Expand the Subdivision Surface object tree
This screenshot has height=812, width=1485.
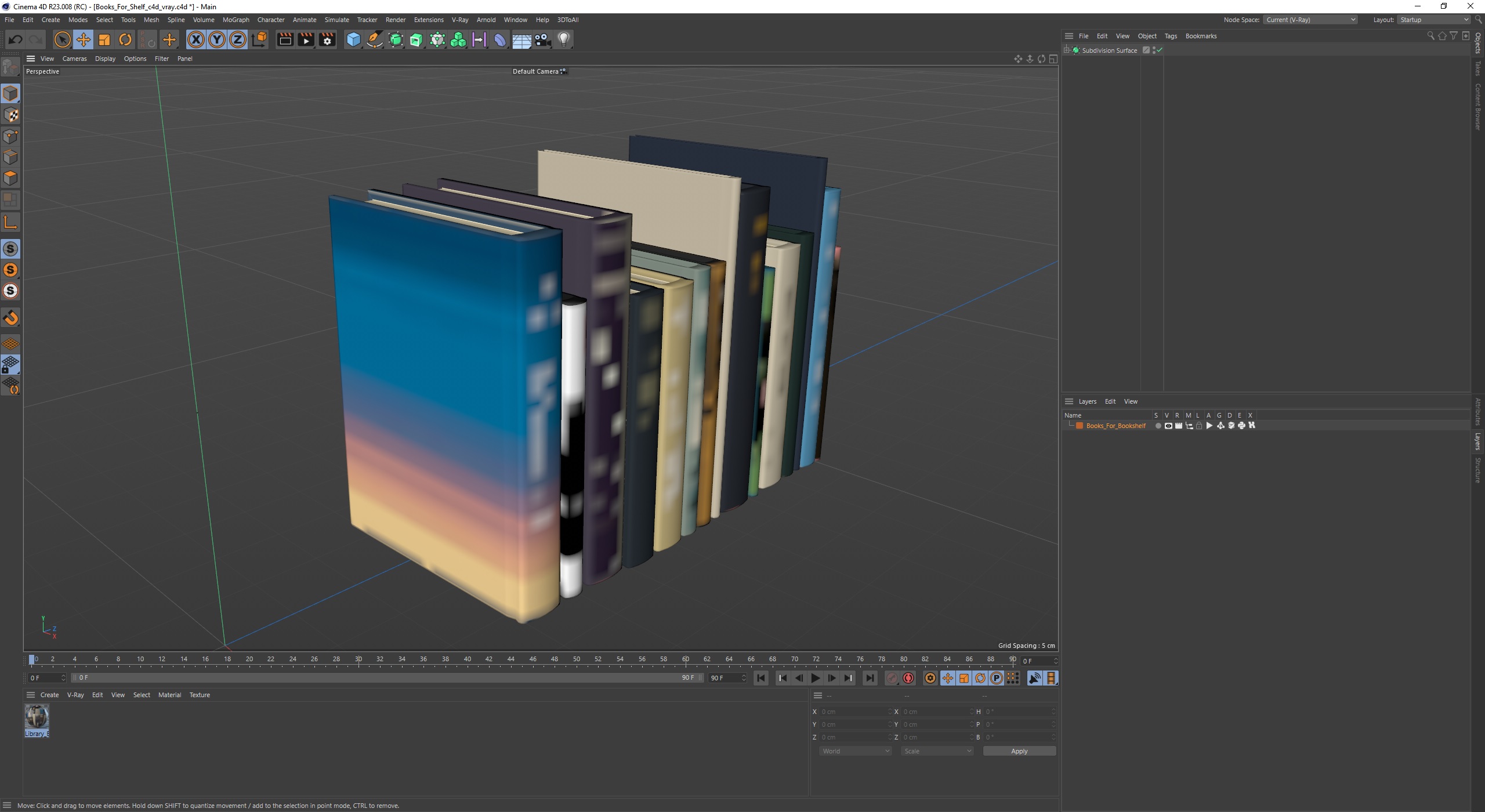(1067, 50)
